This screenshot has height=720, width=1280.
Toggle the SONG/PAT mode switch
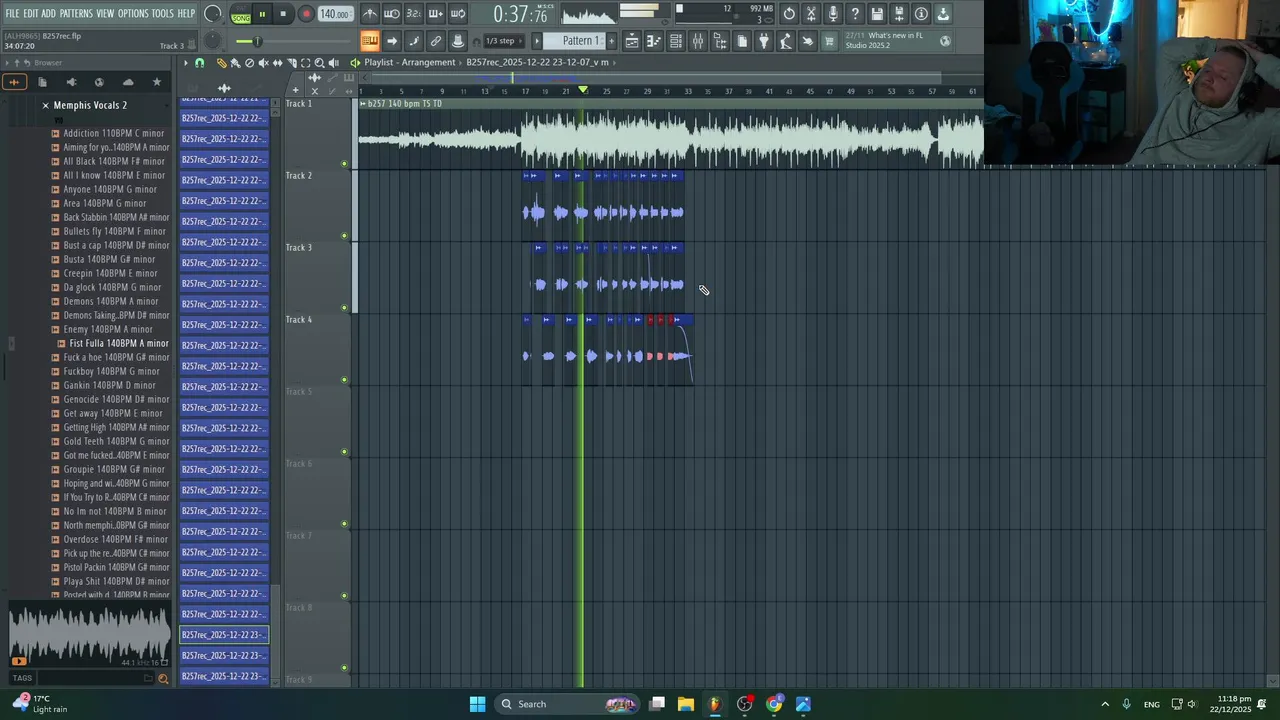point(241,14)
